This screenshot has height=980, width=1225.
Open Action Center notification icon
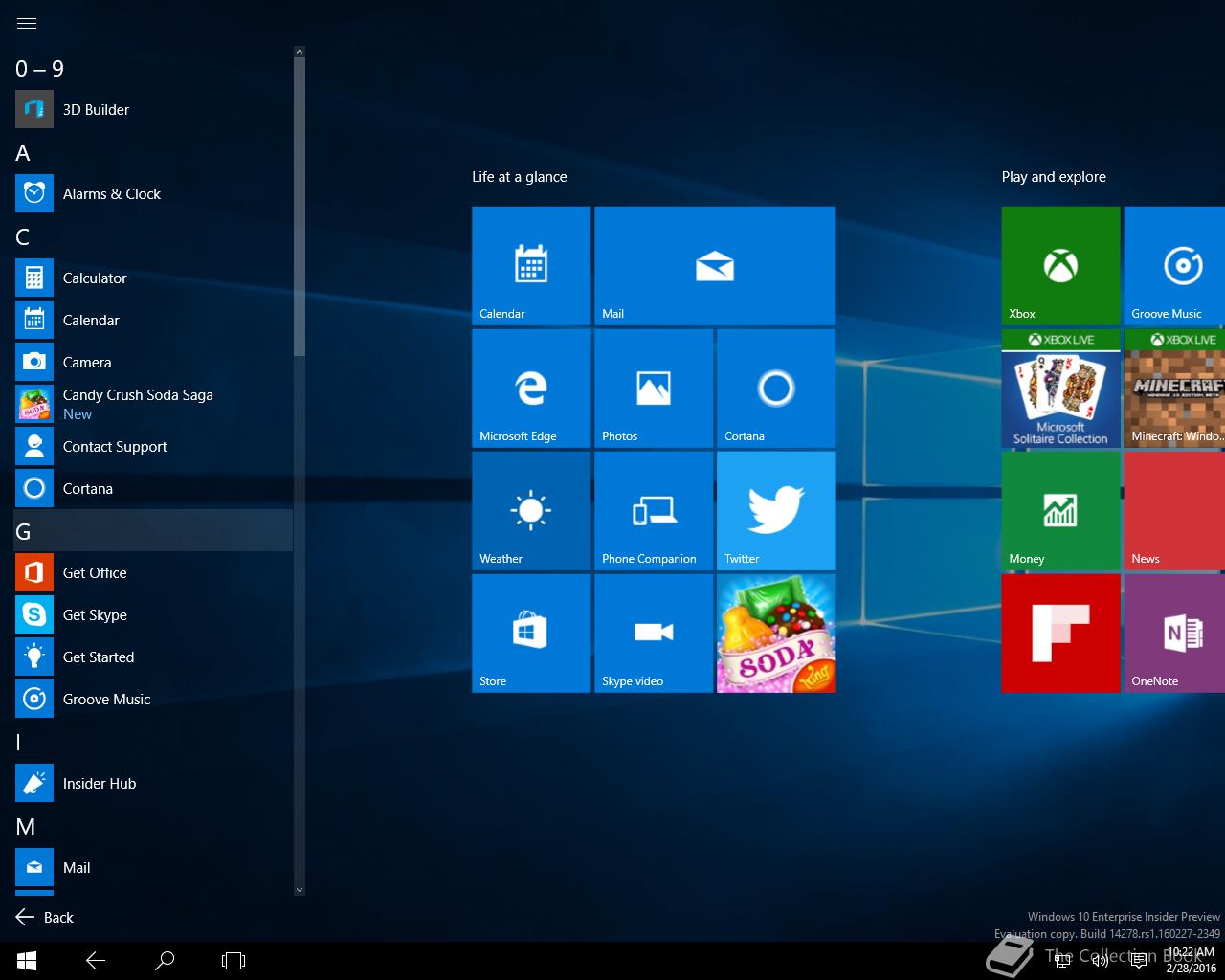1139,961
